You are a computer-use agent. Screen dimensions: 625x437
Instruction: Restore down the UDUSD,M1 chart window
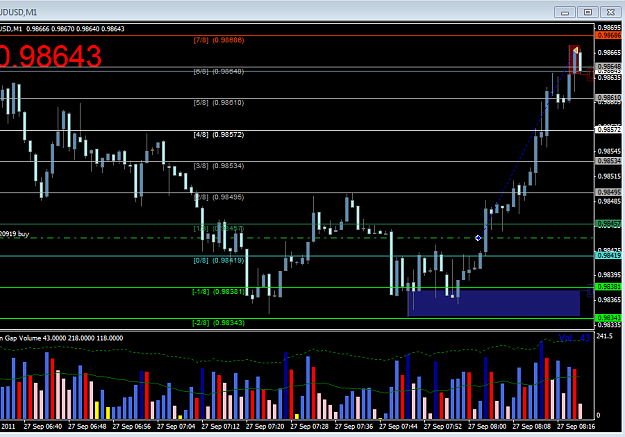pos(588,12)
